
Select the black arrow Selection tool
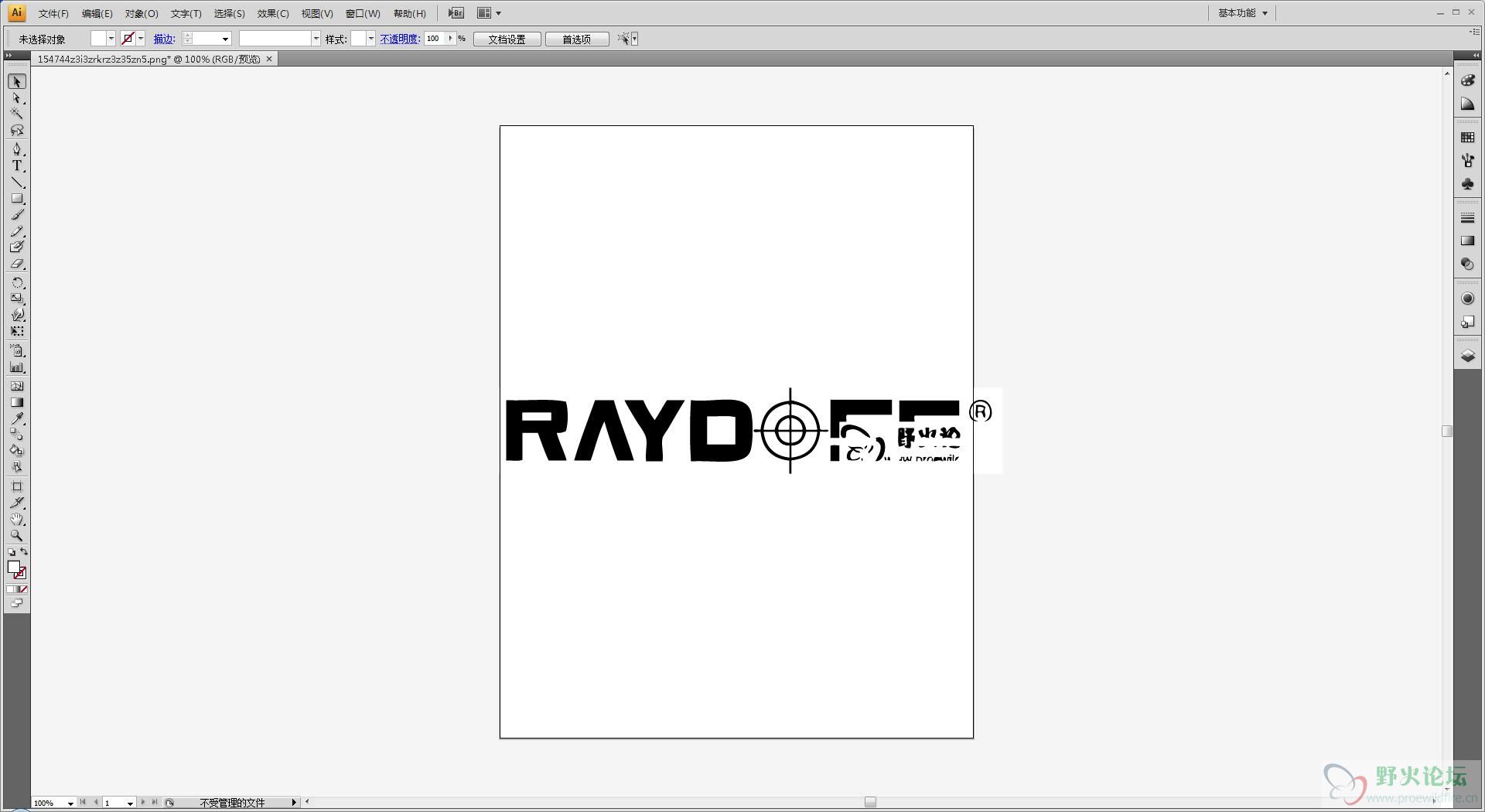(x=17, y=82)
